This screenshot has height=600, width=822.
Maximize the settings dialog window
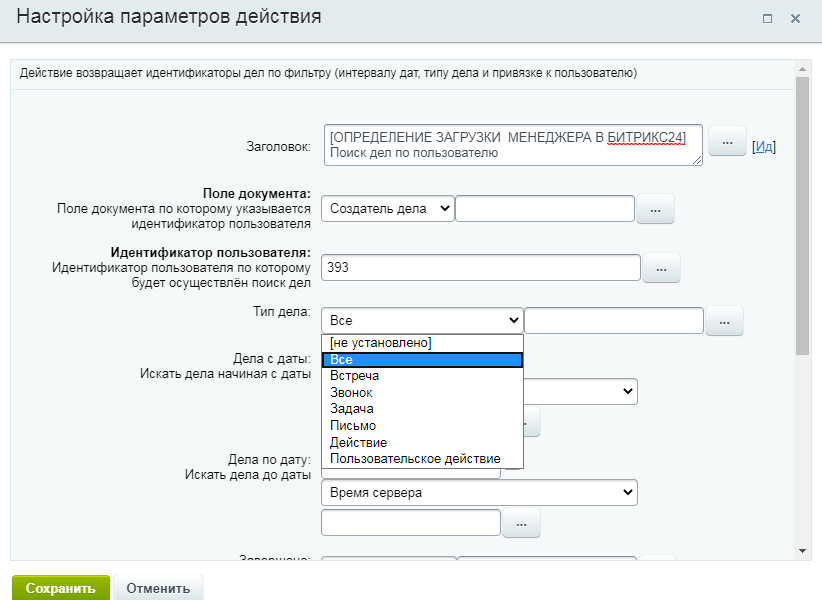768,19
